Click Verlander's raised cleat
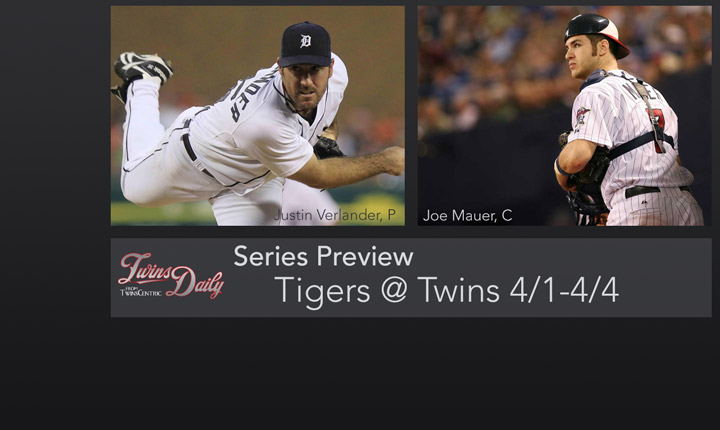 pyautogui.click(x=142, y=68)
